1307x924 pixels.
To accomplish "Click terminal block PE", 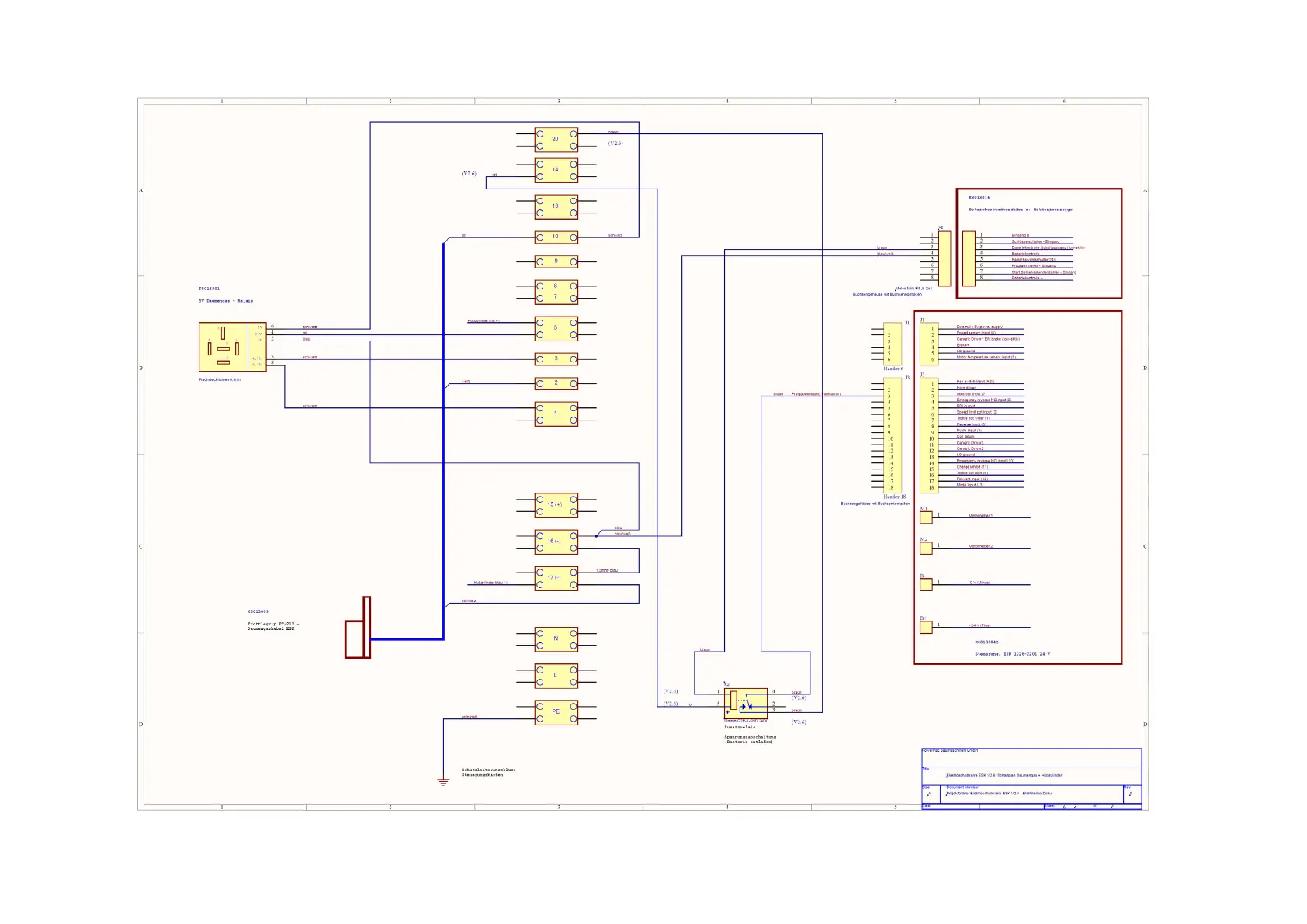I will click(556, 712).
